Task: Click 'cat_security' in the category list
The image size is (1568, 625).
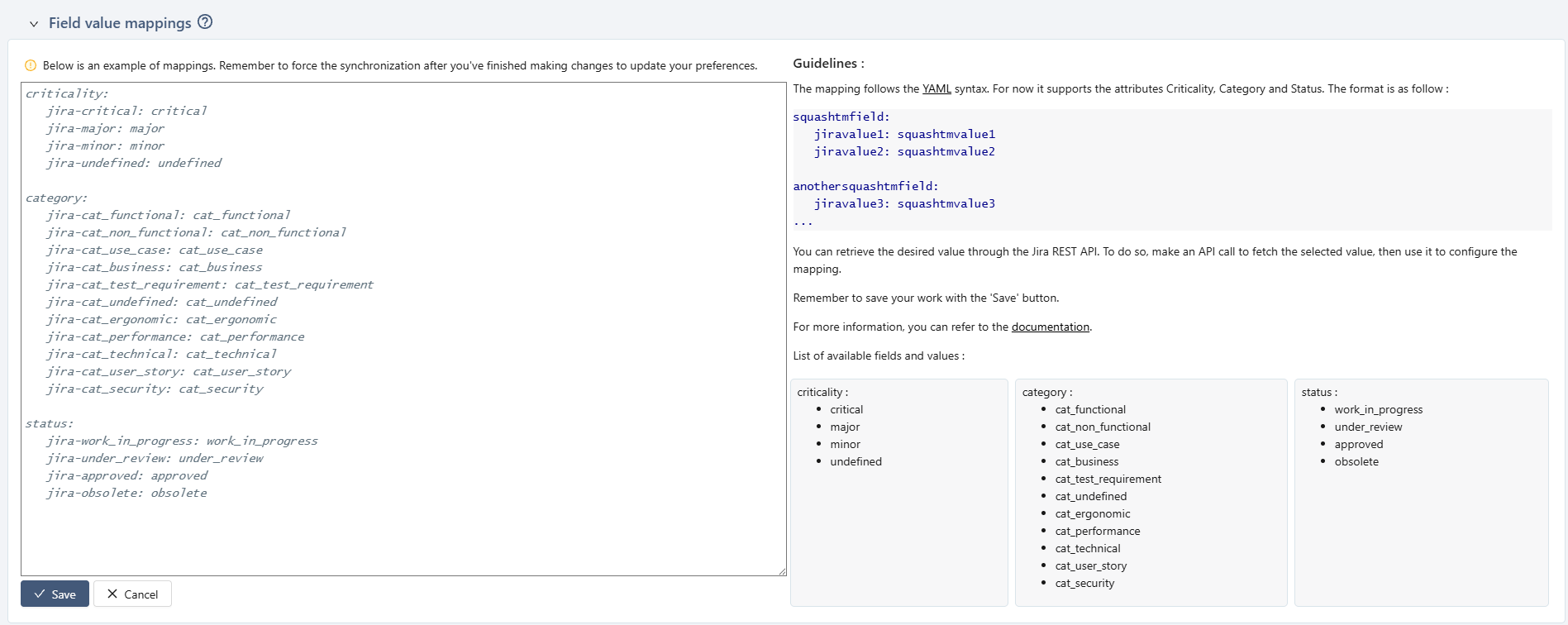Action: 1084,583
